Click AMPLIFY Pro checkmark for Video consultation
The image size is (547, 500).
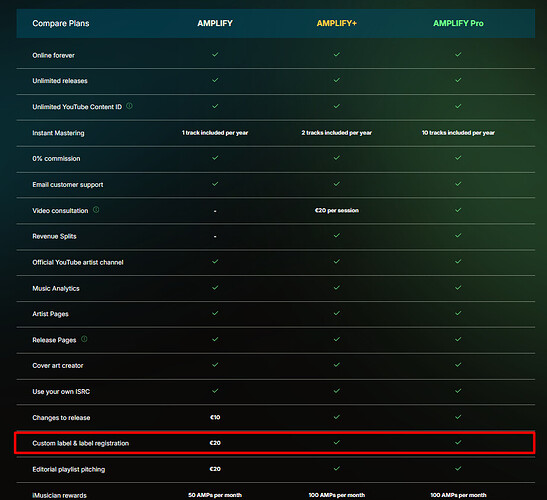[458, 210]
